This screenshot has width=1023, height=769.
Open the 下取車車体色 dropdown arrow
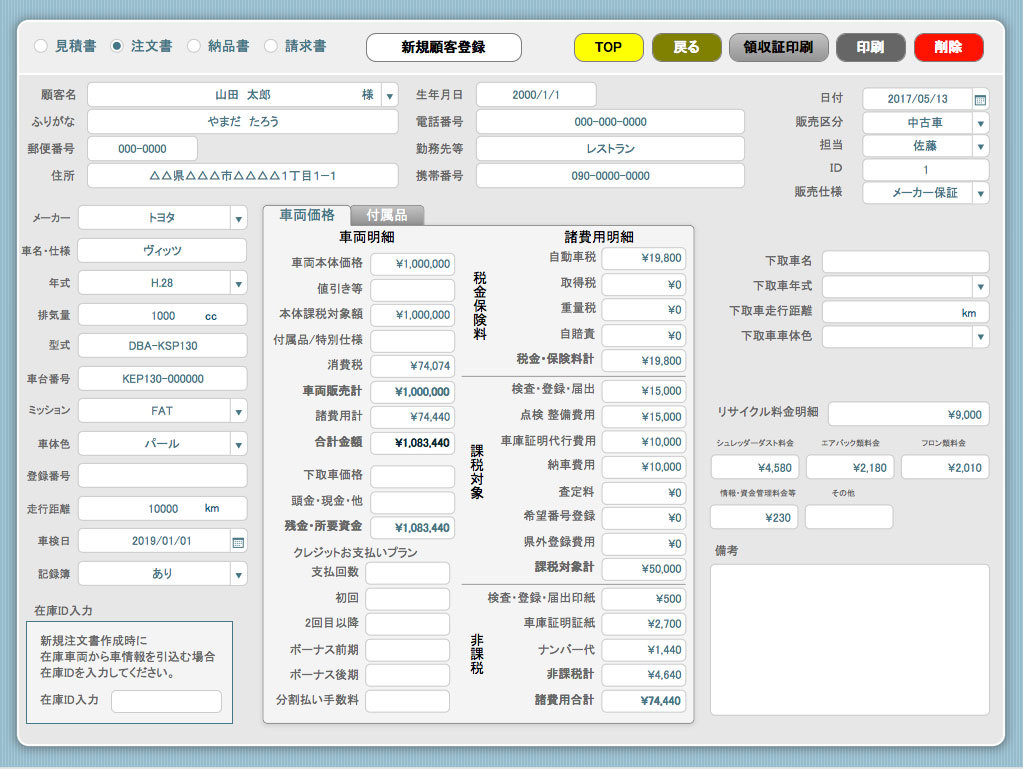(x=981, y=337)
